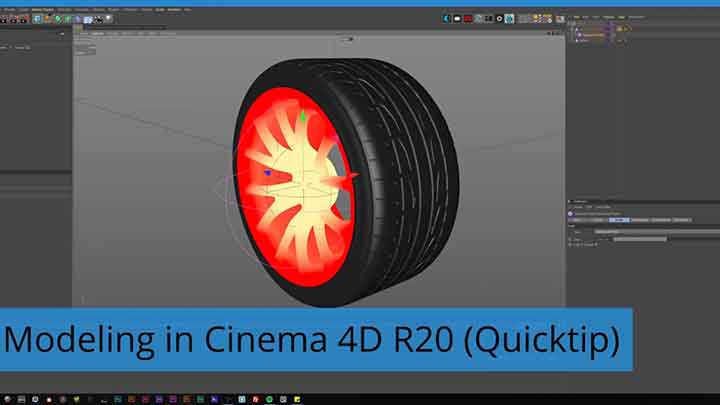The width and height of the screenshot is (720, 405).
Task: Open the Window menu in main menu bar
Action: point(174,10)
